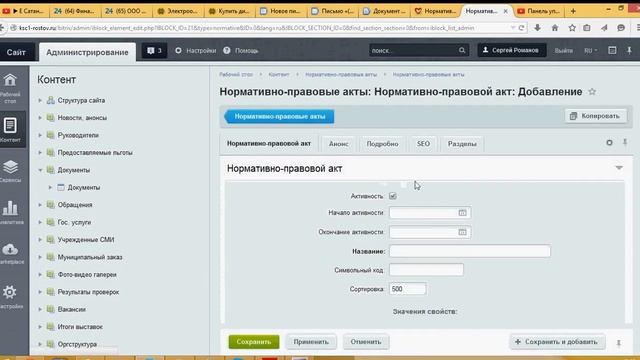
Task: Click the pin icon next to save buttons
Action: tap(618, 343)
